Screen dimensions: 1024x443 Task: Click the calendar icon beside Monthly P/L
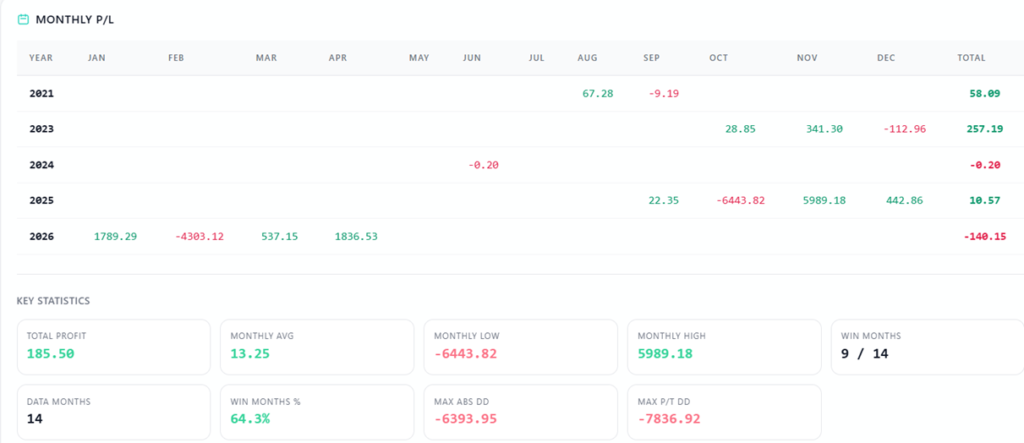pos(23,19)
